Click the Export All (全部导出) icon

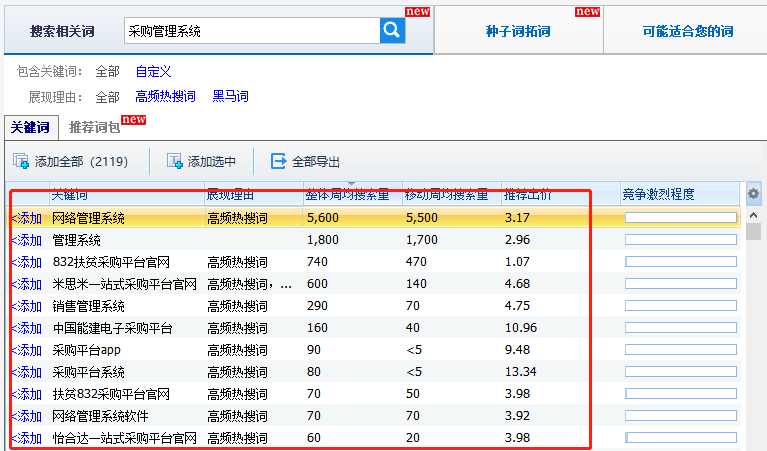tap(279, 161)
